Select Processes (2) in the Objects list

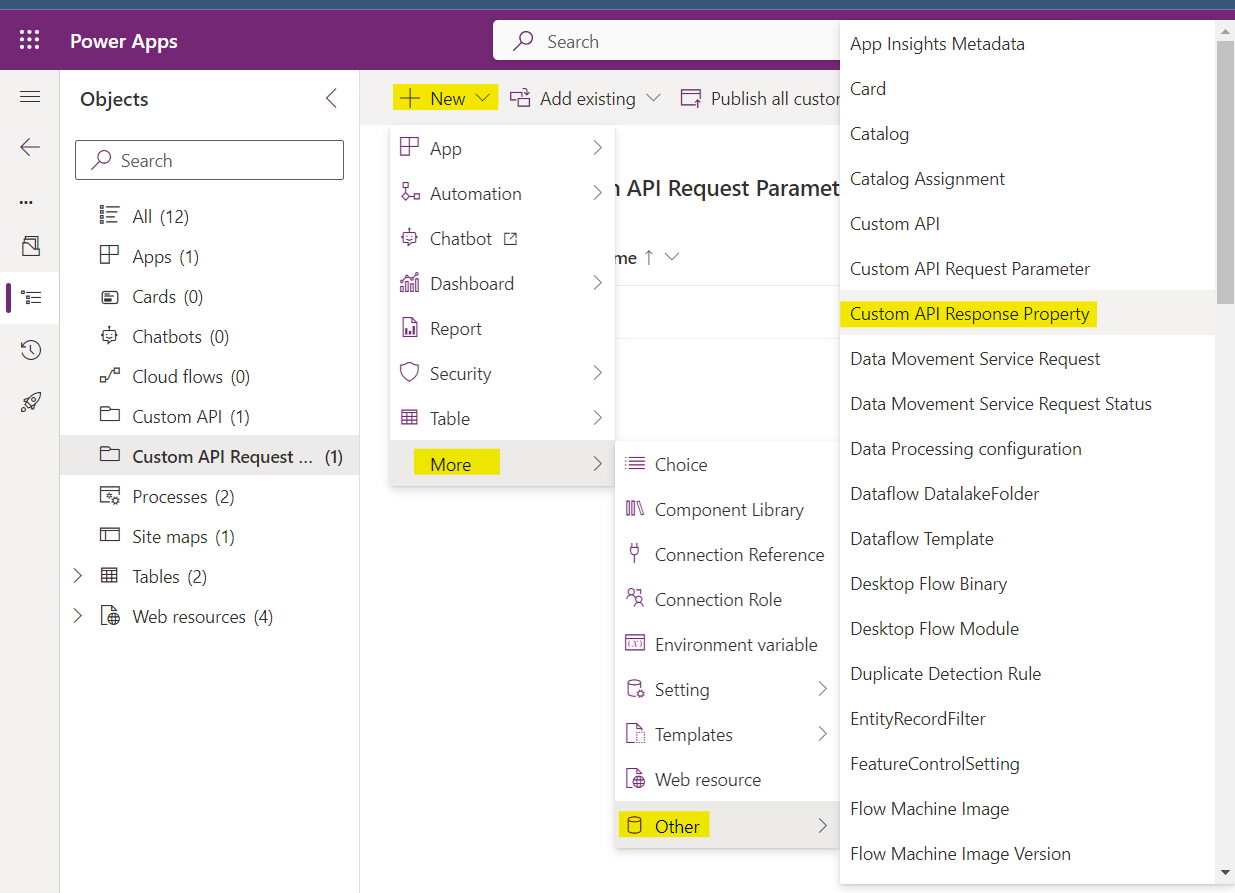pyautogui.click(x=209, y=496)
